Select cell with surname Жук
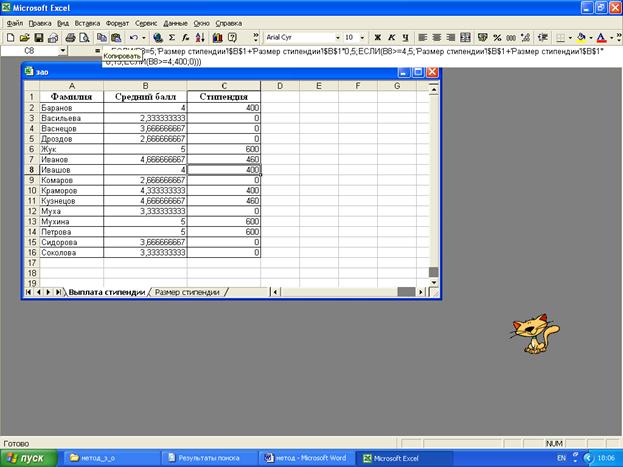 (72, 149)
